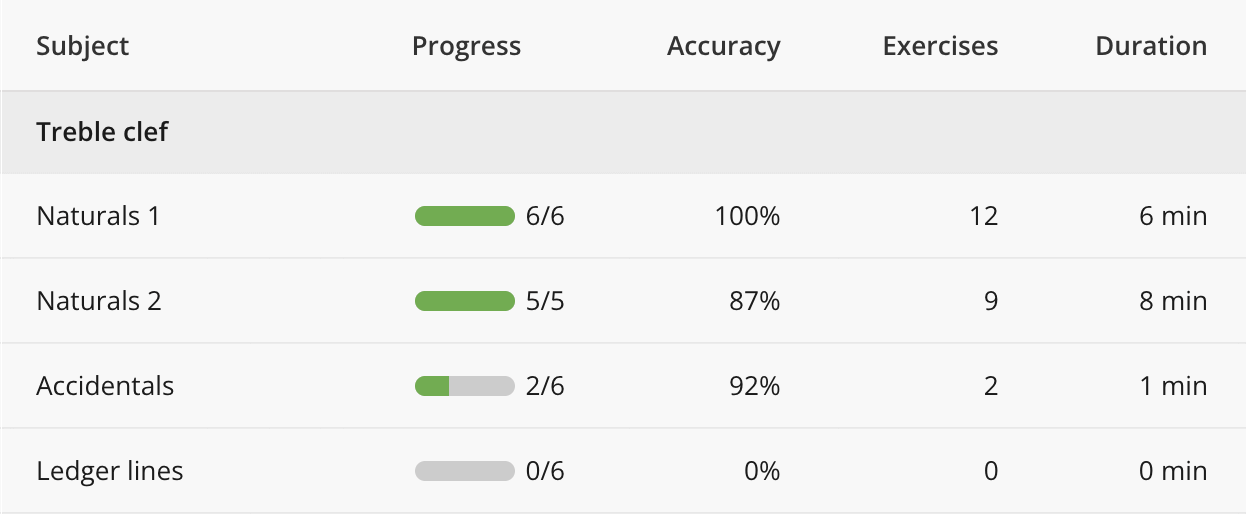Click the empty Ledger lines progress bar

coord(465,471)
